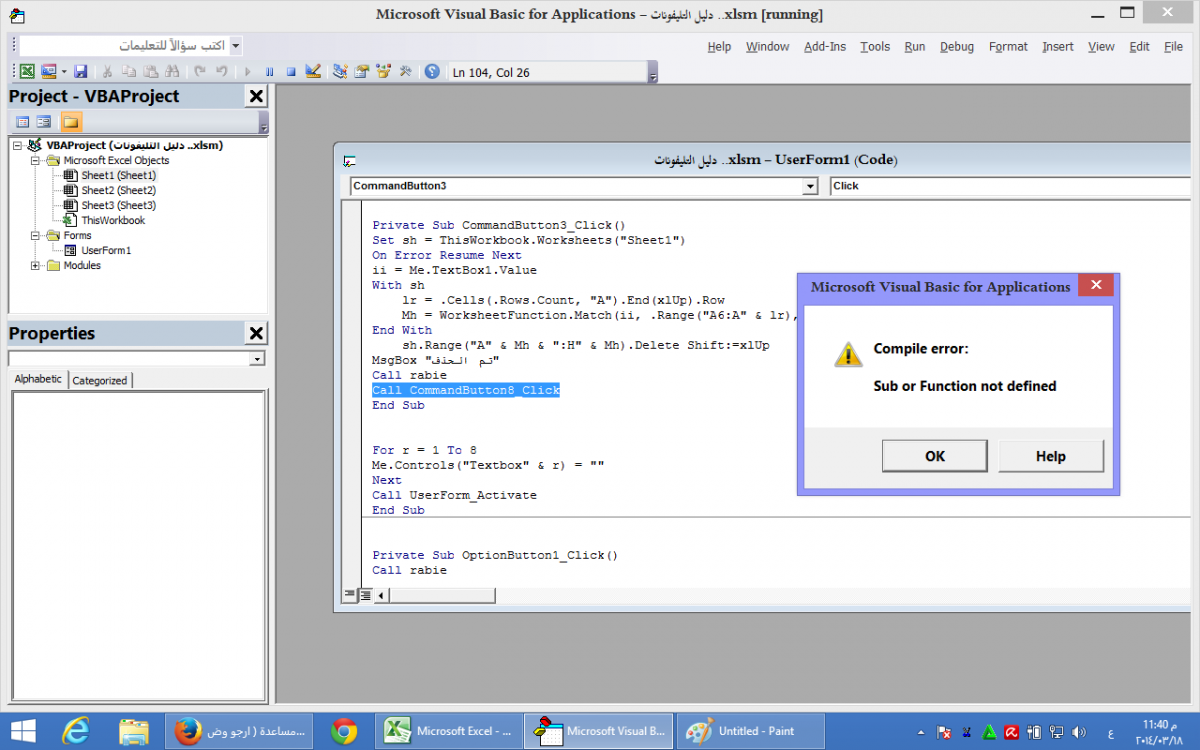Click the Reset stop icon
1200x750 pixels.
pyautogui.click(x=291, y=71)
